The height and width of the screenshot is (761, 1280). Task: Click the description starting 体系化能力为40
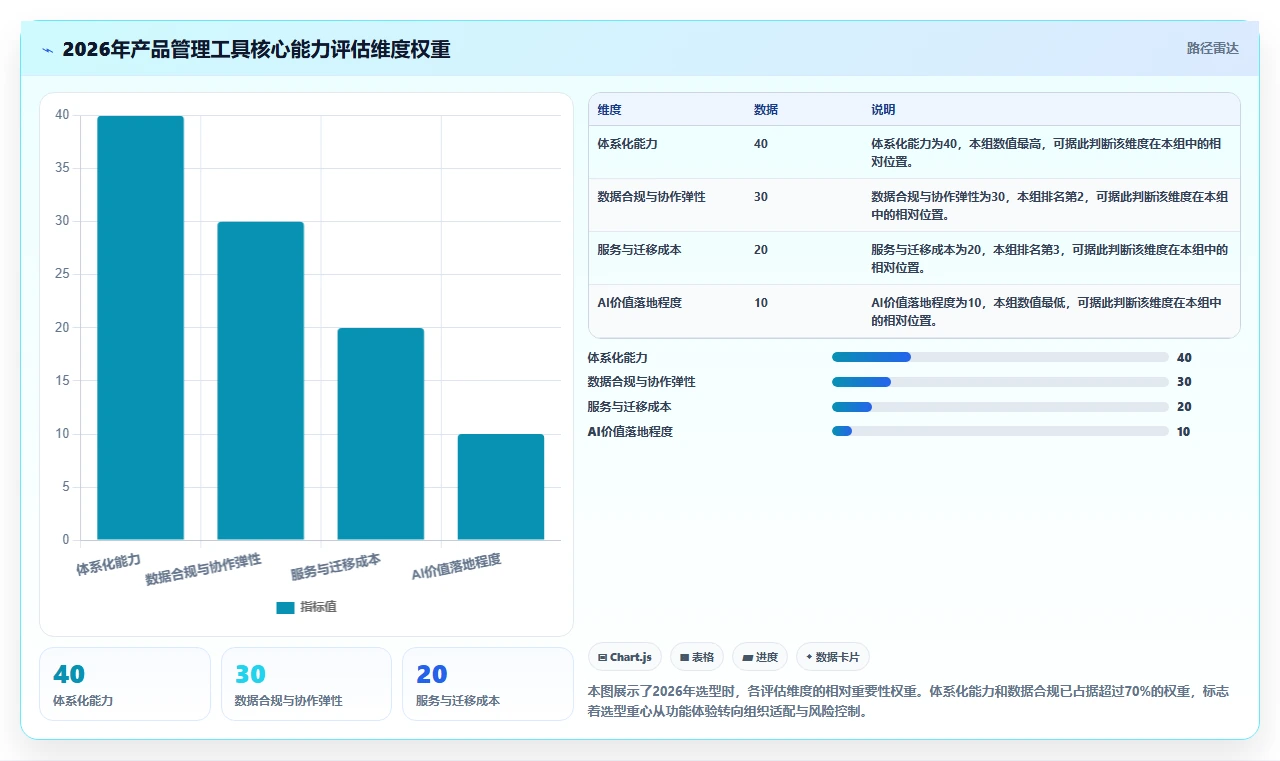pyautogui.click(x=1047, y=152)
